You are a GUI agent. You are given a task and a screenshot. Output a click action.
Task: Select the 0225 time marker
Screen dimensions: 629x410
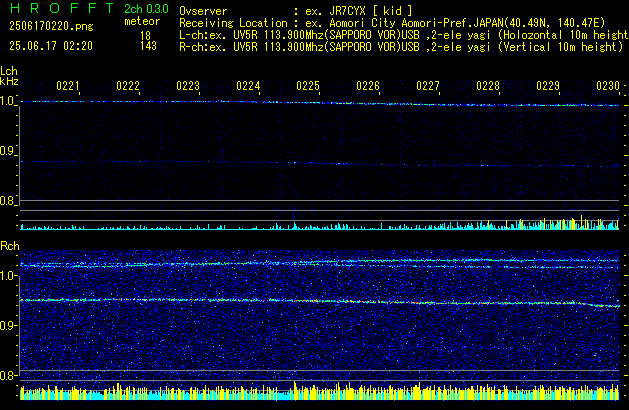(x=308, y=86)
